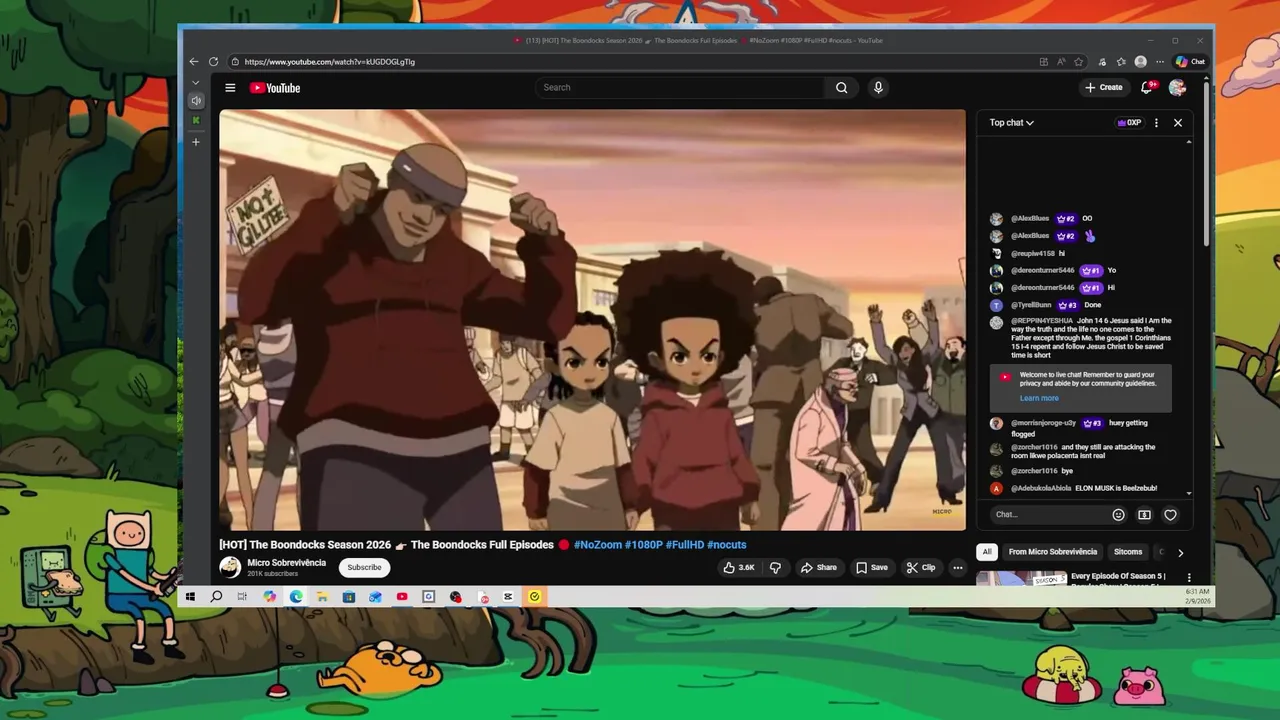Viewport: 1280px width, 720px height.
Task: Click the #FullHD hashtag link
Action: pyautogui.click(x=685, y=545)
